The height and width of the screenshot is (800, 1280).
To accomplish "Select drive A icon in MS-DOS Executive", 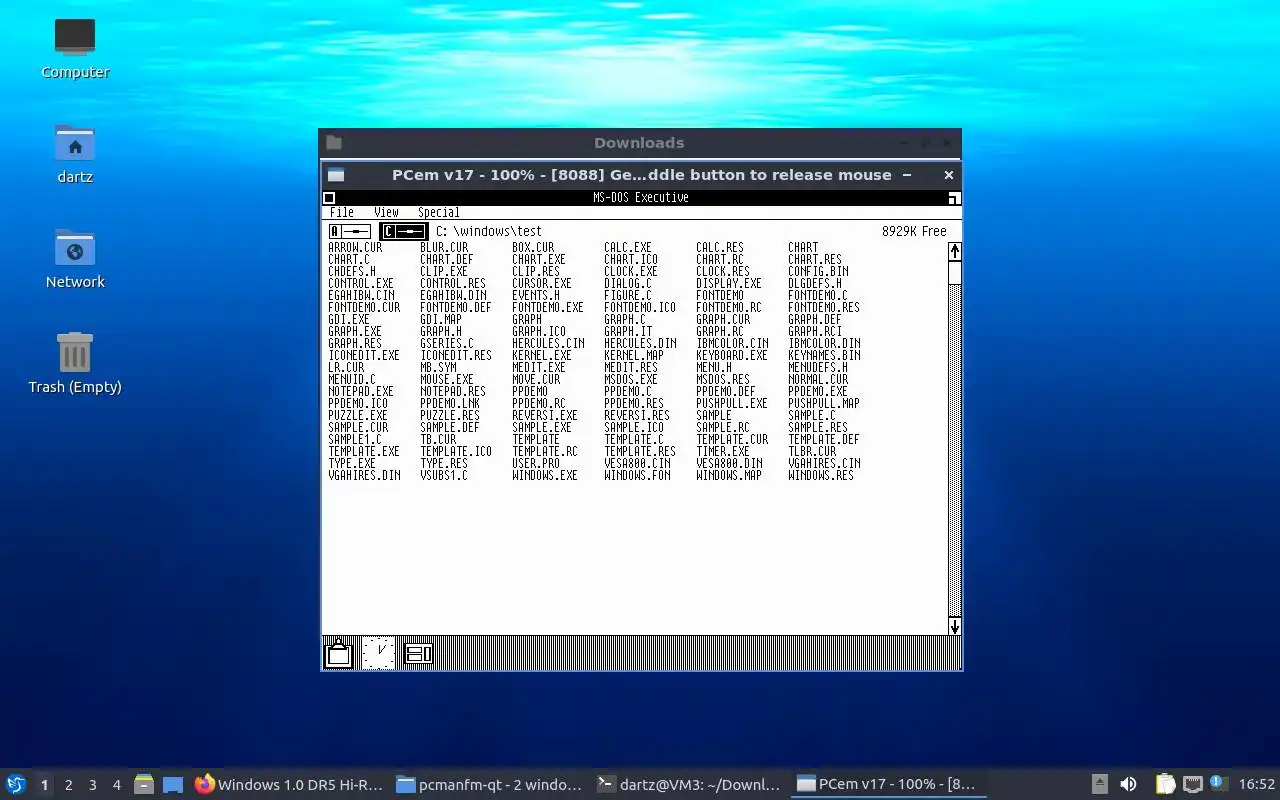I will click(350, 231).
